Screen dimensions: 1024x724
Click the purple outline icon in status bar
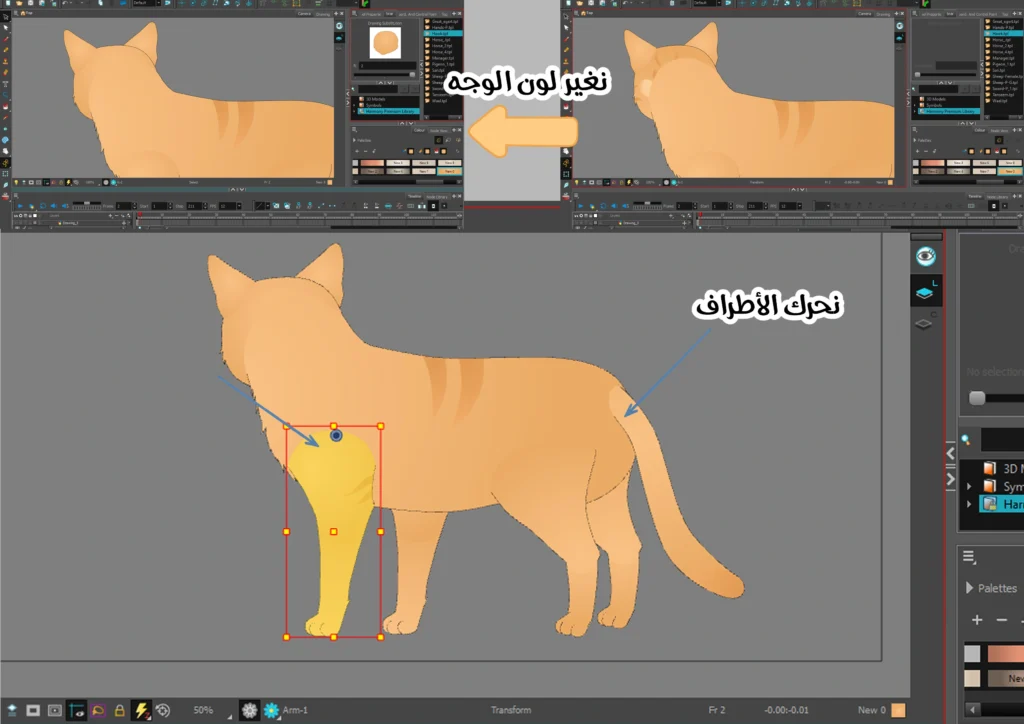[98, 710]
